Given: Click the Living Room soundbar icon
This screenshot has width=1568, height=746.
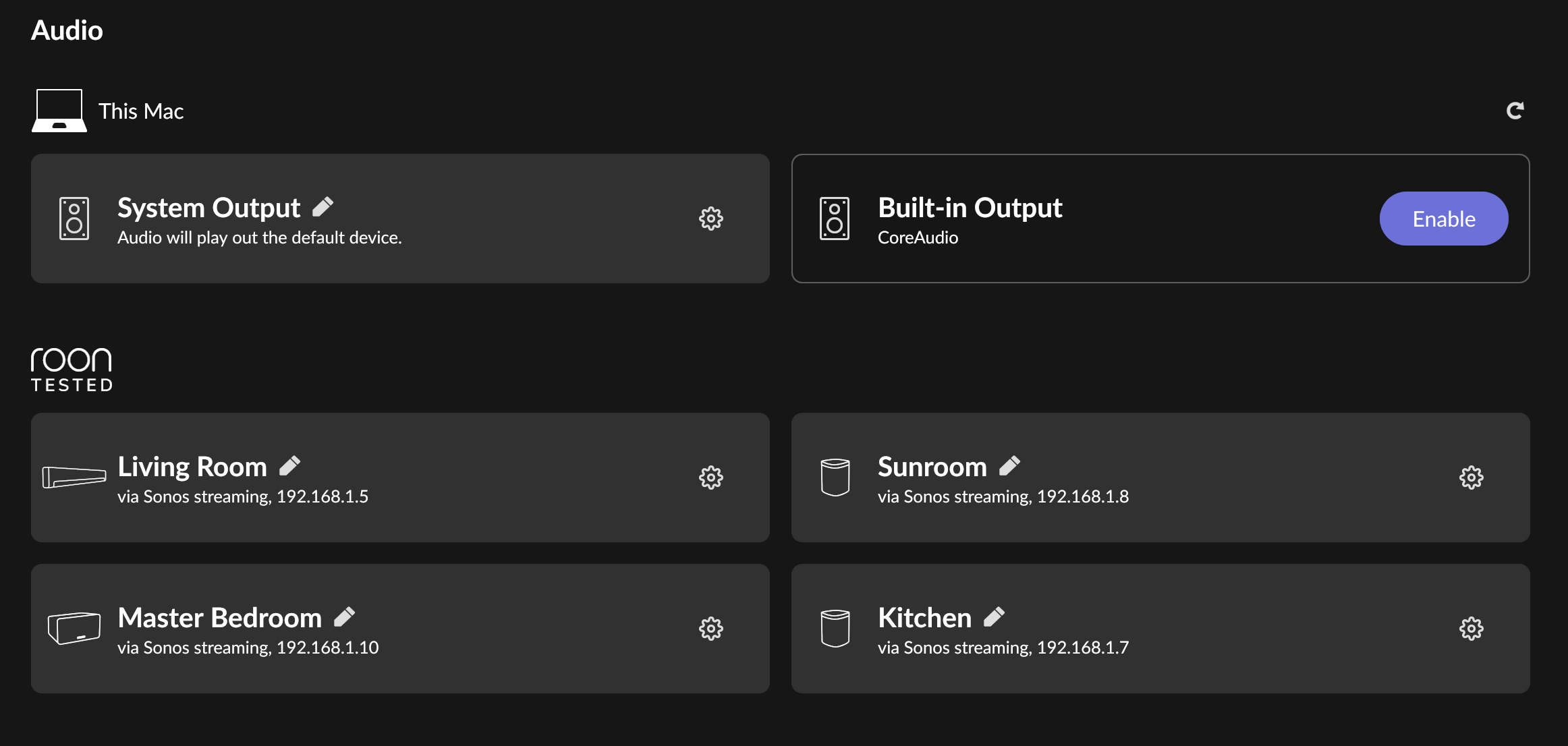Looking at the screenshot, I should coord(74,478).
